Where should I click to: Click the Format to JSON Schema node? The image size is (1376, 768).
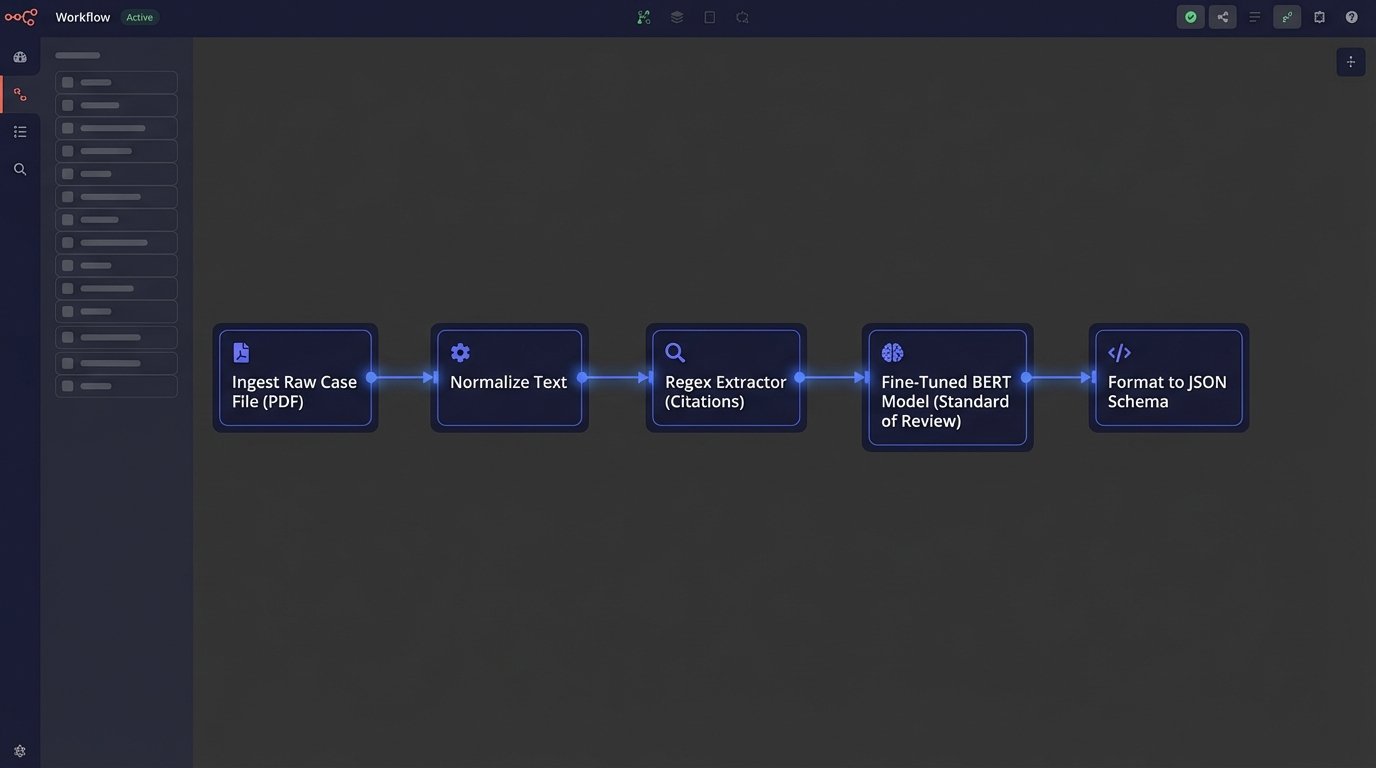tap(1168, 378)
